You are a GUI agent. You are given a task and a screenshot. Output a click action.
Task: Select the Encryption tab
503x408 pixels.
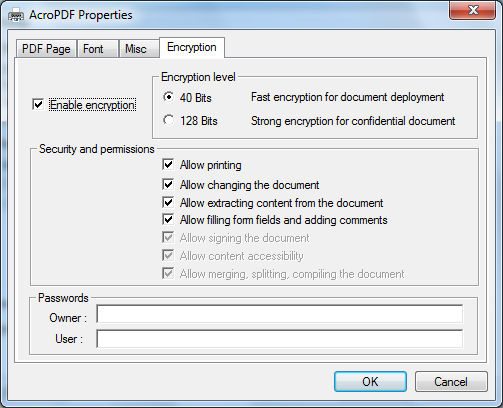[x=192, y=47]
